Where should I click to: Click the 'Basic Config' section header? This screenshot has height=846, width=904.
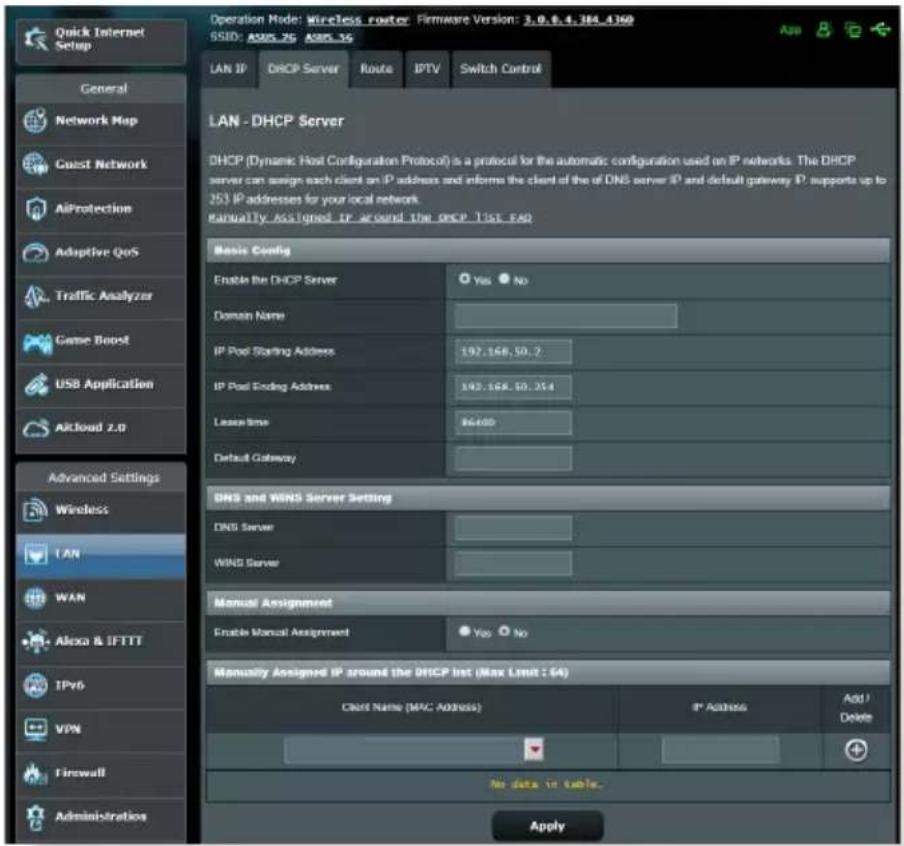coord(548,250)
